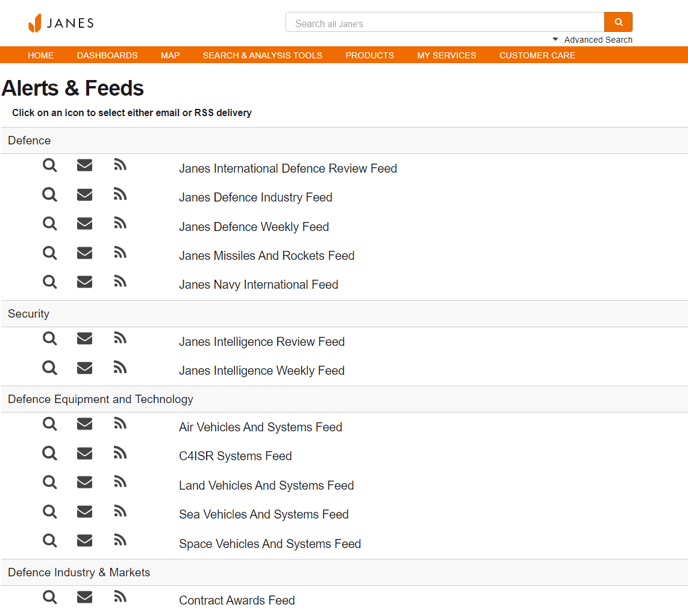
Task: Click email icon for Janes Missiles And Rockets Feed
Action: click(x=85, y=253)
